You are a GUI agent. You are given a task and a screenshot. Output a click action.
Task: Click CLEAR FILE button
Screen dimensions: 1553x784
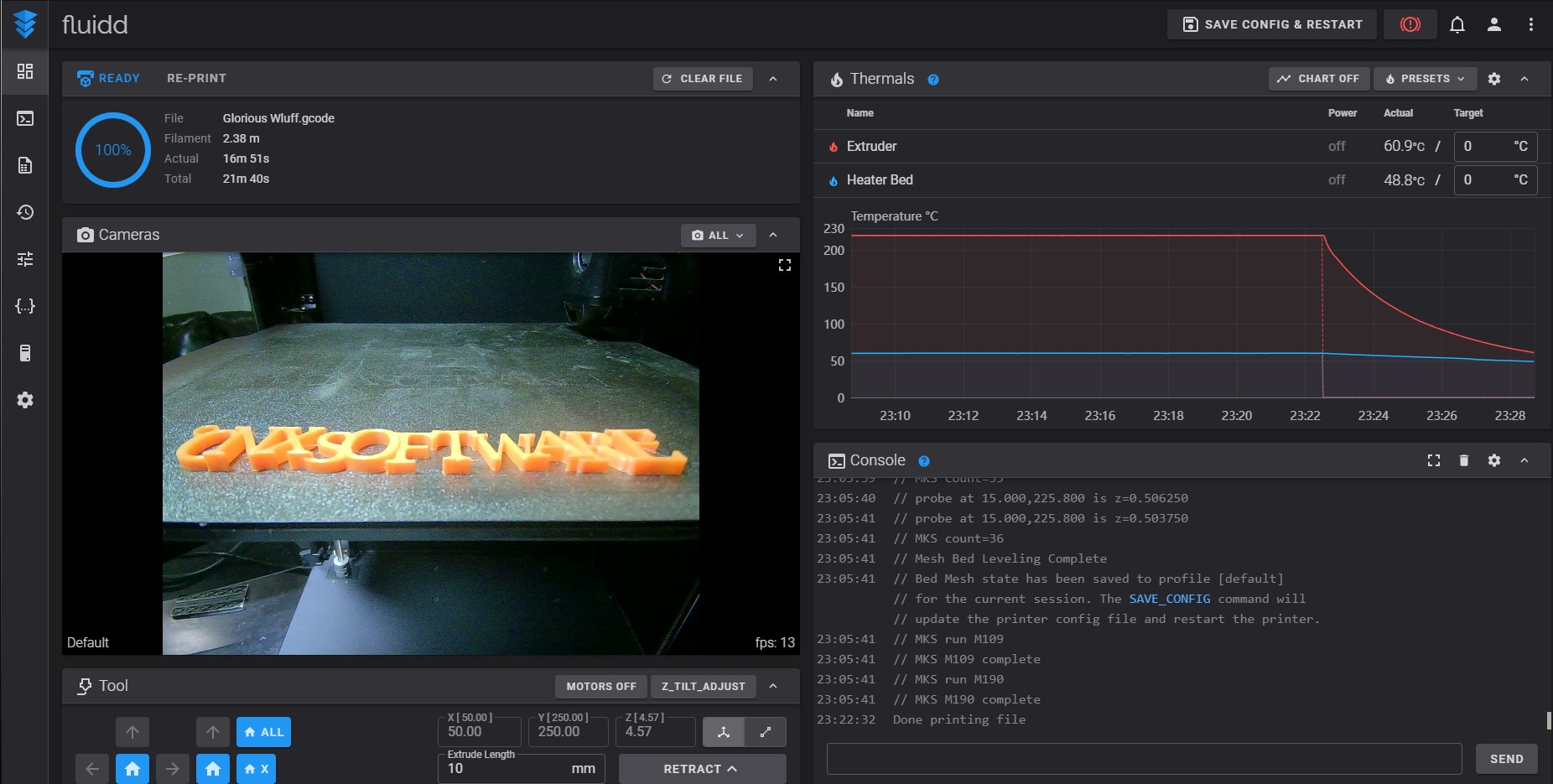tap(703, 79)
